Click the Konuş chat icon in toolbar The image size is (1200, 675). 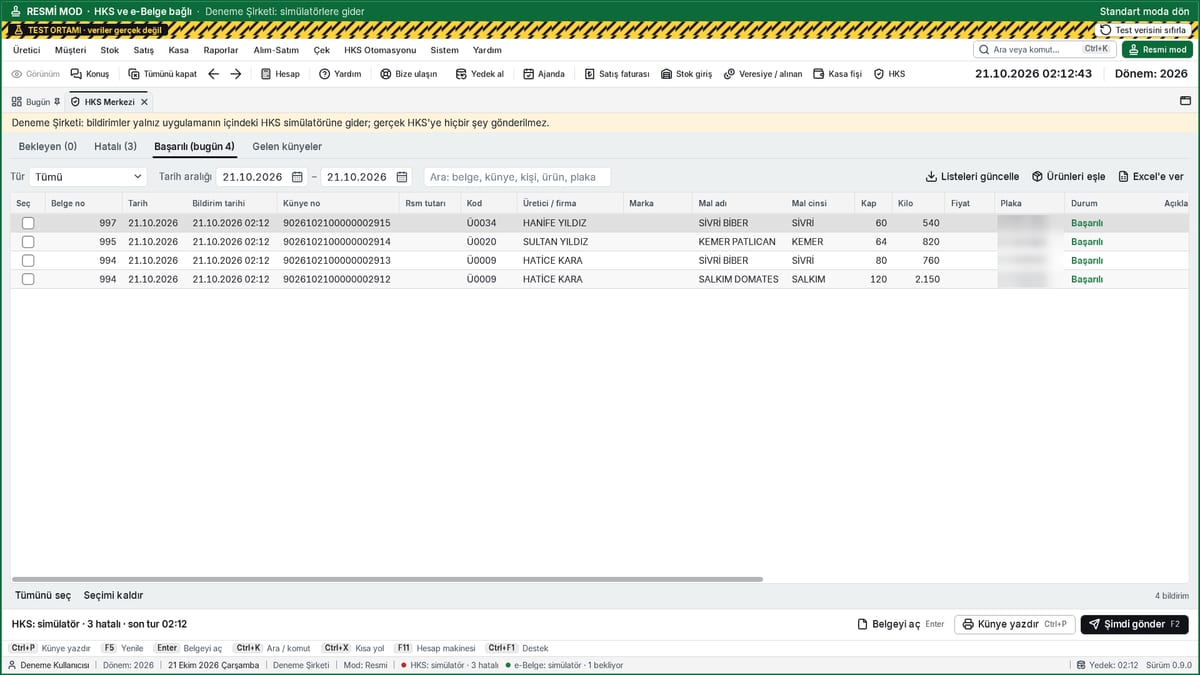coord(76,74)
